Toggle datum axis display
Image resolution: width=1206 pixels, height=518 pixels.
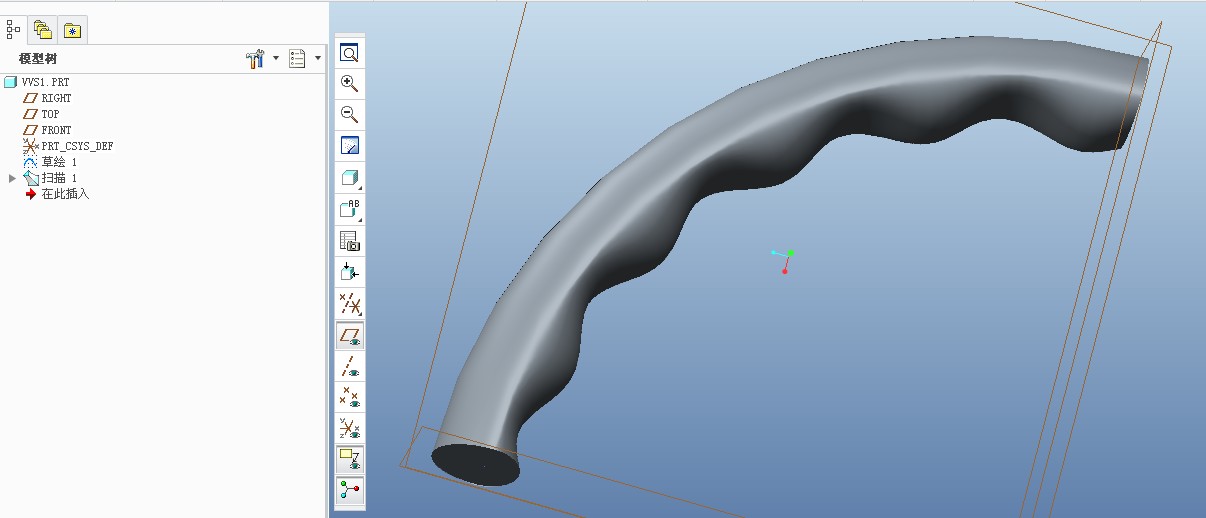point(349,366)
